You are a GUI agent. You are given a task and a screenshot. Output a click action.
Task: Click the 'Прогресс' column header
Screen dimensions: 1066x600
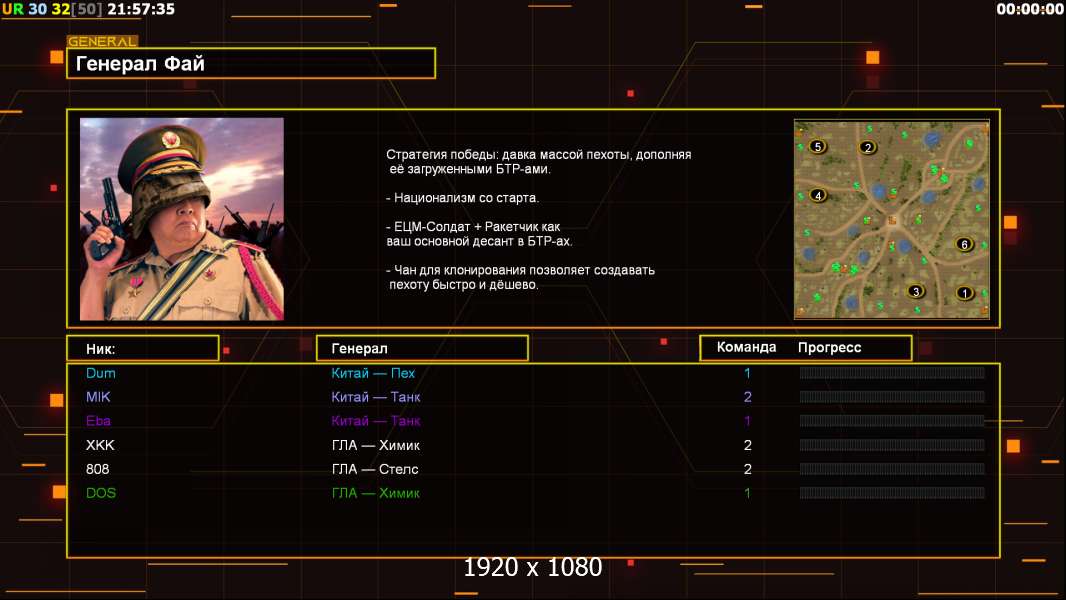point(829,347)
